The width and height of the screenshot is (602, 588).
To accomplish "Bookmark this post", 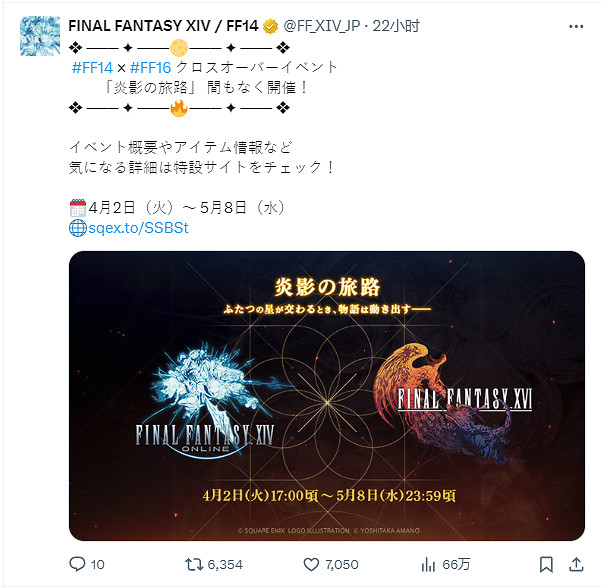I will (x=546, y=564).
